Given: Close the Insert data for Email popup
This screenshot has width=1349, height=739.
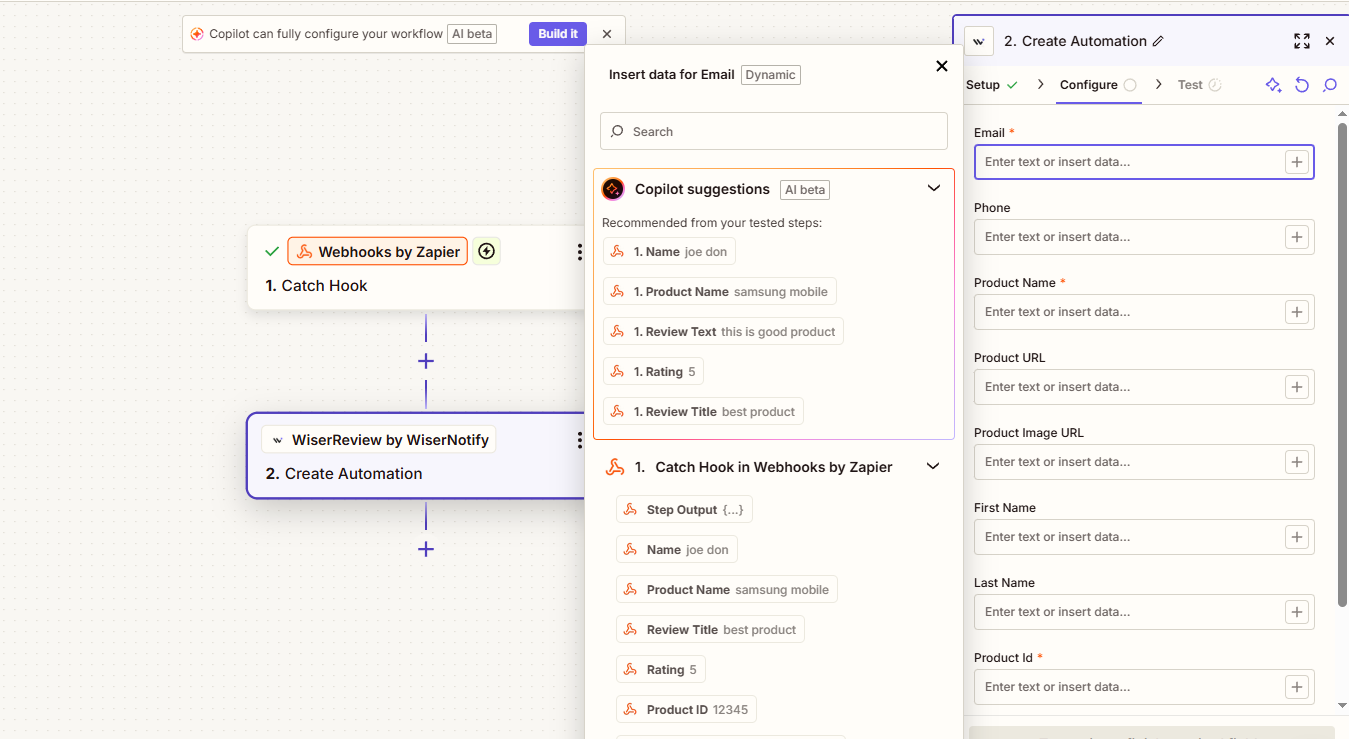Looking at the screenshot, I should pyautogui.click(x=941, y=66).
